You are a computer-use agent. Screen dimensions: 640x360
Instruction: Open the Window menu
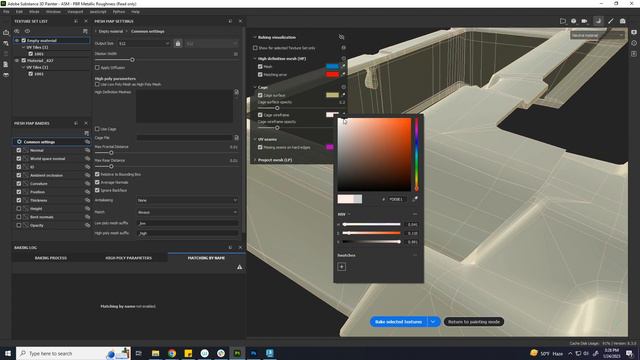[53, 12]
